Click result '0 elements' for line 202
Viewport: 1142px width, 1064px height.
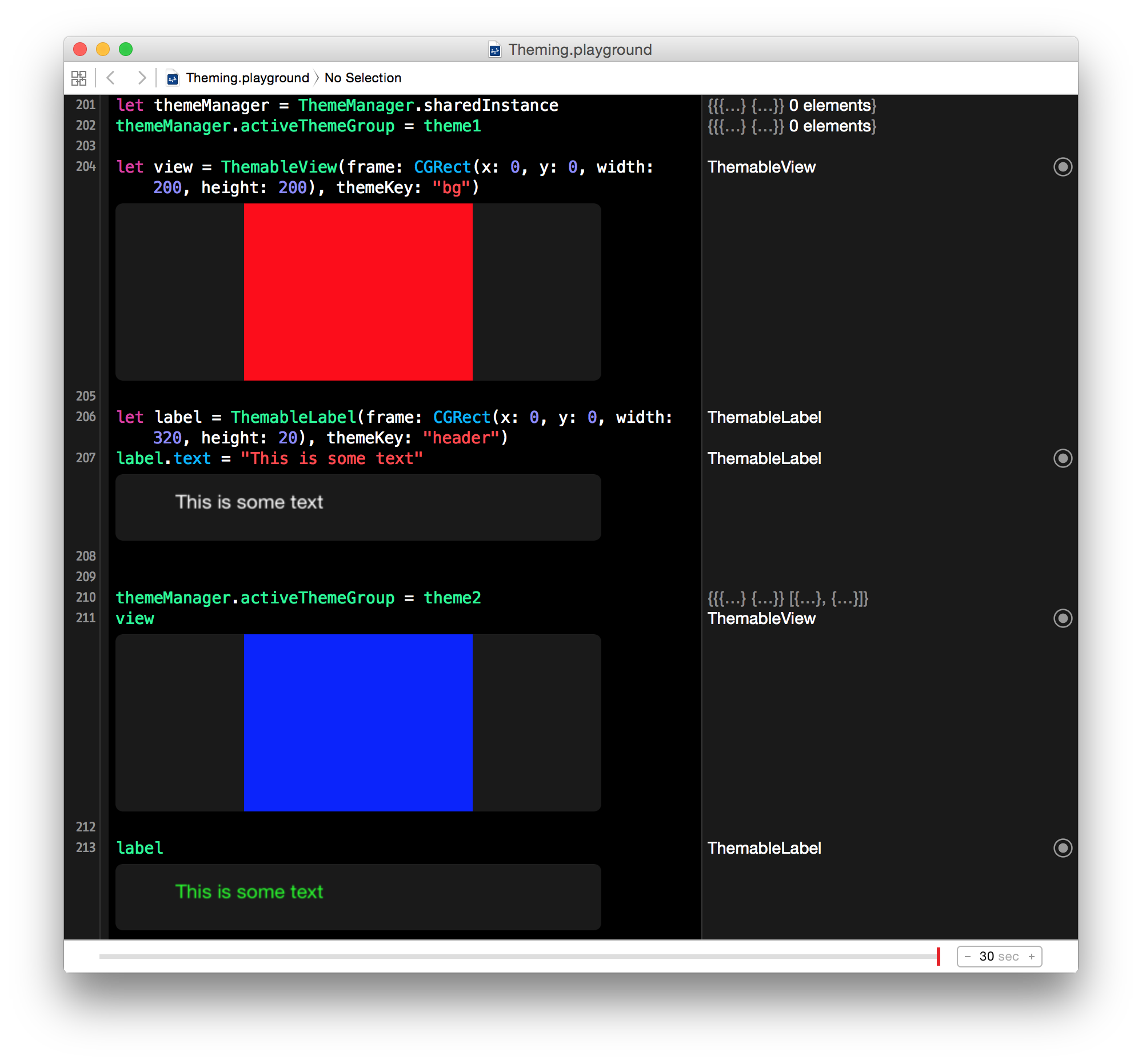(829, 126)
